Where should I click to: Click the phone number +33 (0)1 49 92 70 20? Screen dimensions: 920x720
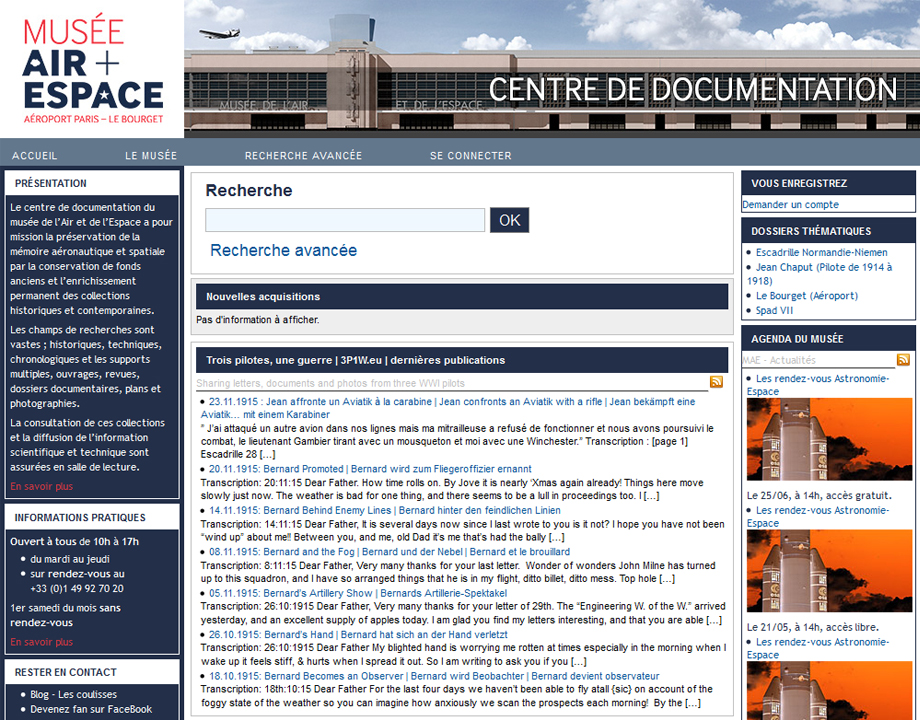(x=77, y=589)
